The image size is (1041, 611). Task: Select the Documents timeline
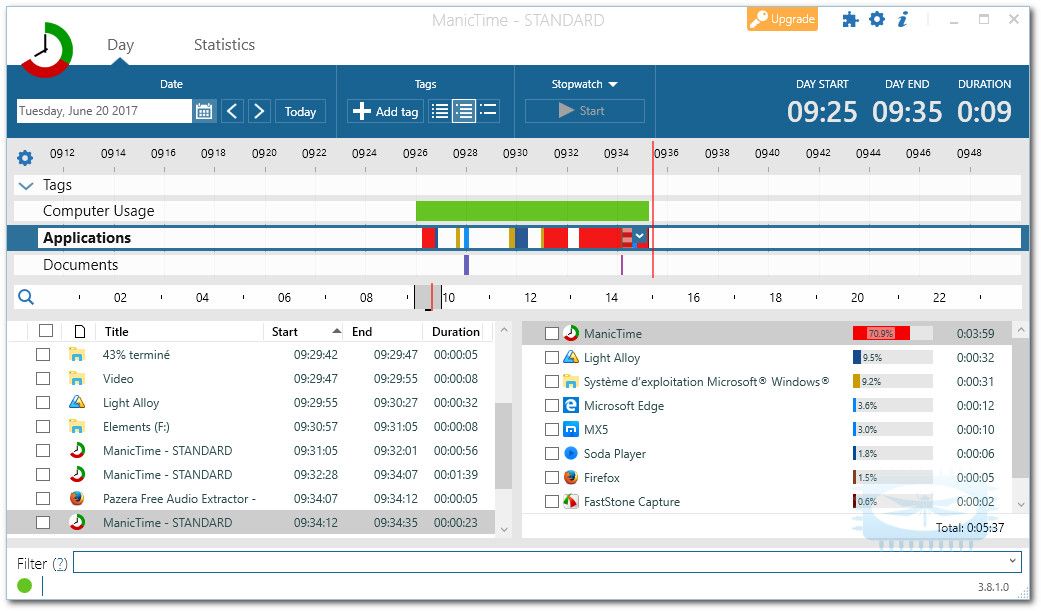(x=80, y=265)
